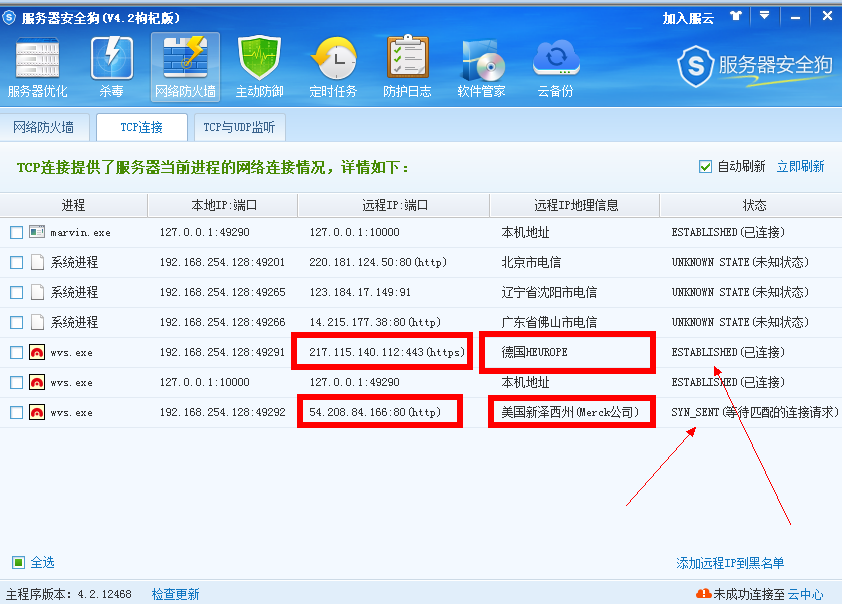Sort by the 远程IP地理信息 column header

pos(576,205)
